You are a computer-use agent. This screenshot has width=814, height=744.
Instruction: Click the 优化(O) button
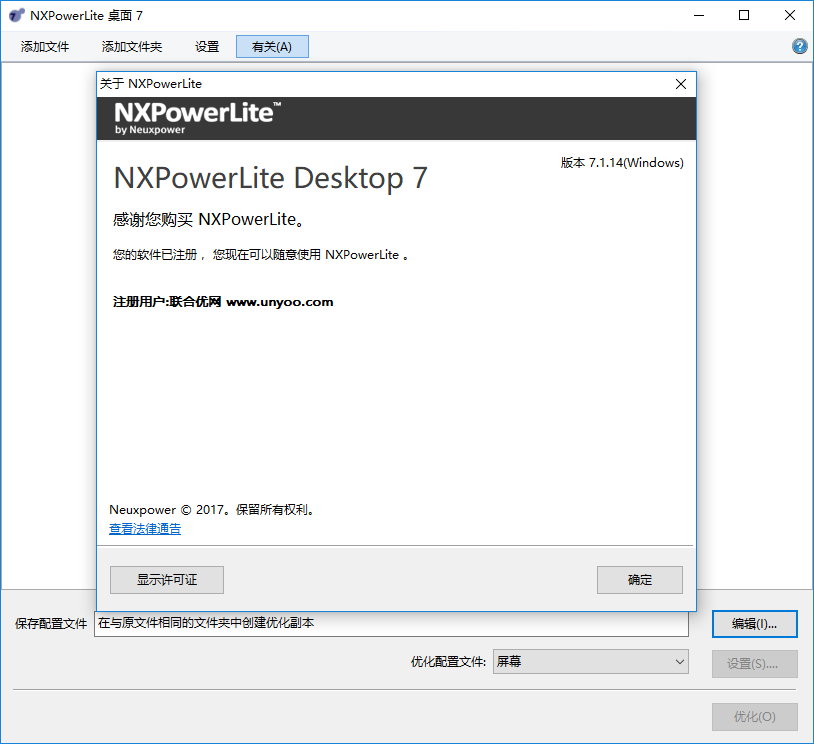pyautogui.click(x=754, y=716)
